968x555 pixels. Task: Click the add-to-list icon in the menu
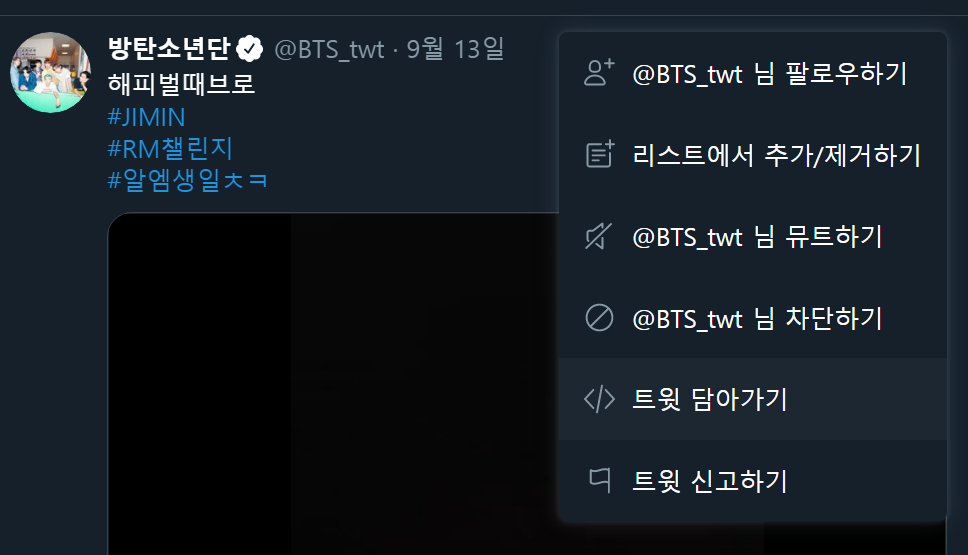pos(599,154)
